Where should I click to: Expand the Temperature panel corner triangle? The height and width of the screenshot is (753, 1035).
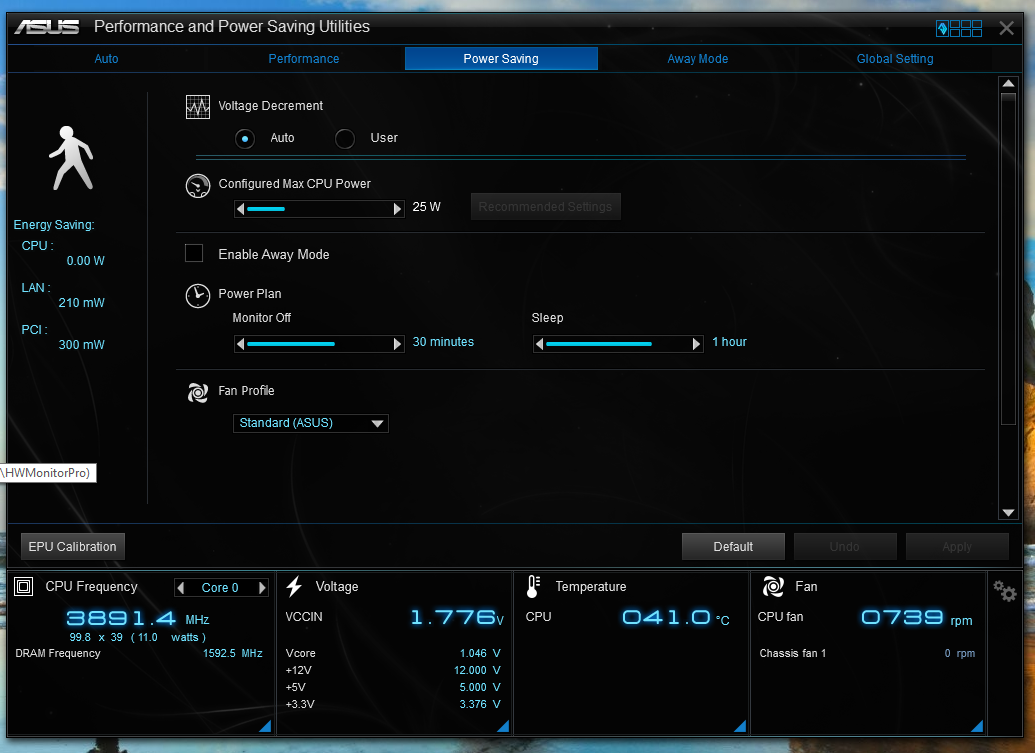pos(740,726)
